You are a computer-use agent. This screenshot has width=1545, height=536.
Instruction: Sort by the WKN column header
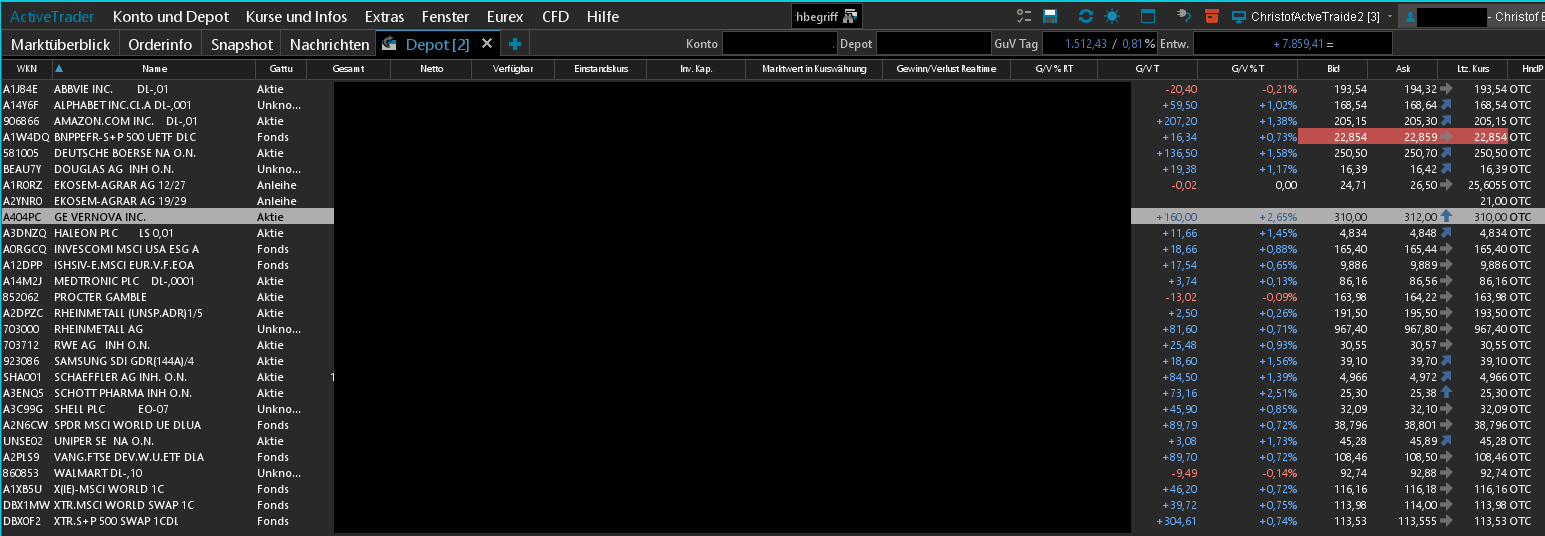click(27, 69)
